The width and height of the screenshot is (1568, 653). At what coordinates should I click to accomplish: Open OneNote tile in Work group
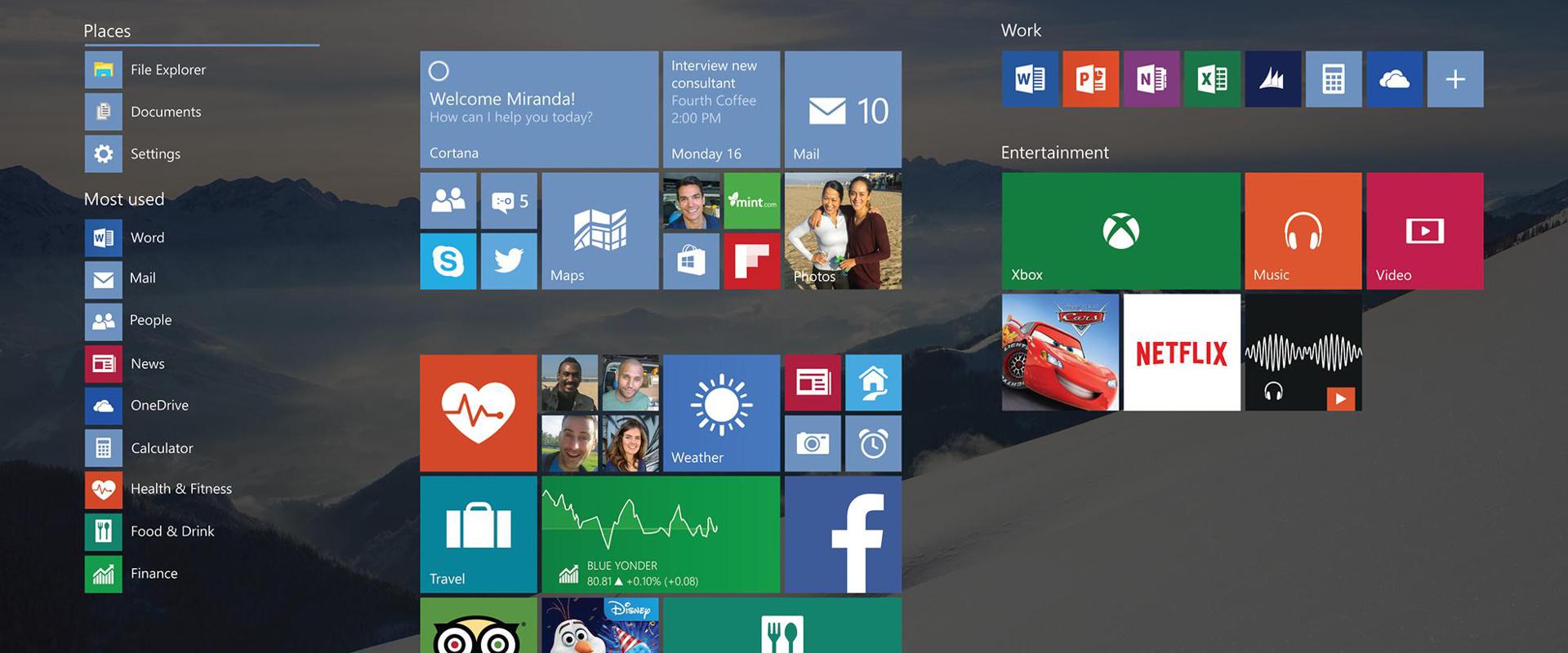[x=1151, y=79]
